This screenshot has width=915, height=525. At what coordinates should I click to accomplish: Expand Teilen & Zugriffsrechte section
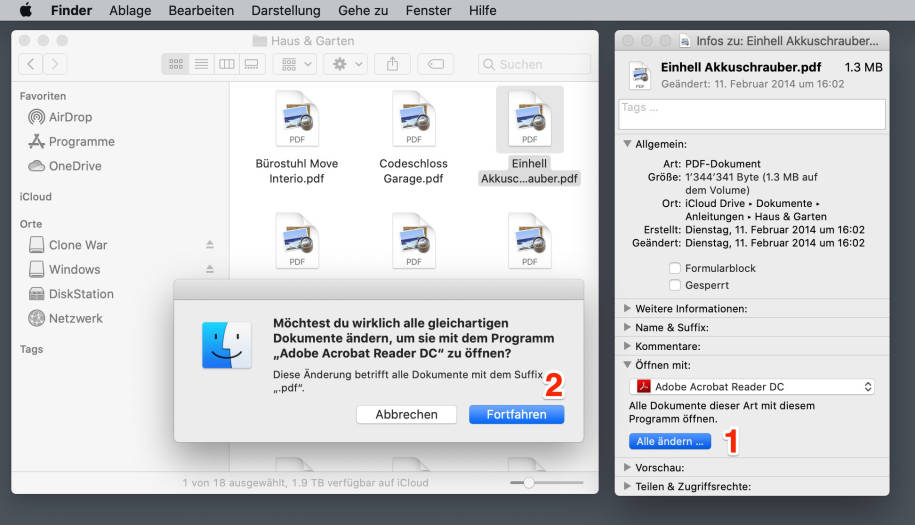pyautogui.click(x=627, y=486)
